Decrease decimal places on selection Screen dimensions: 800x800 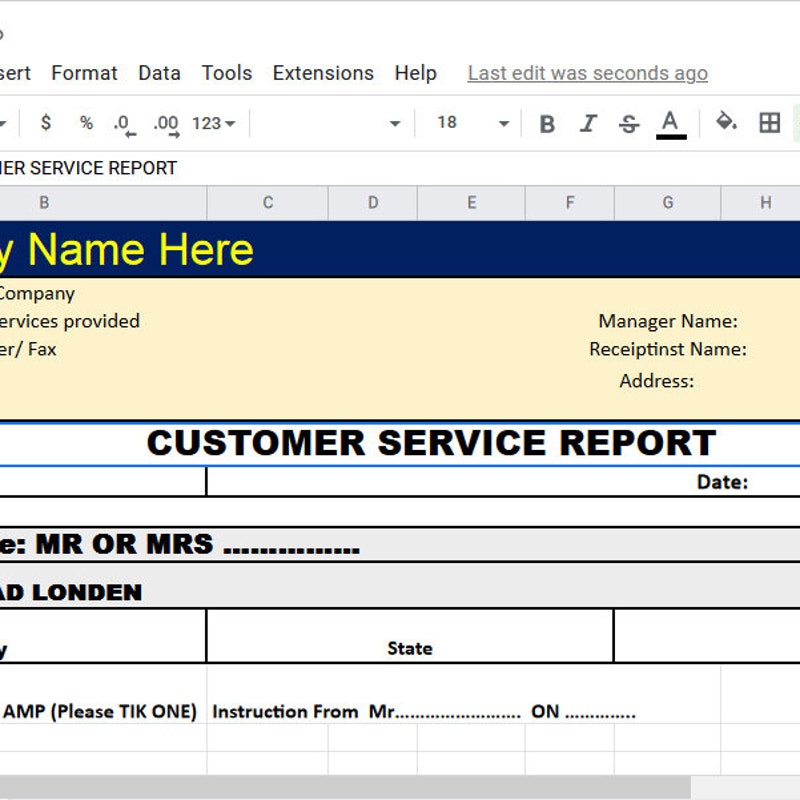pos(122,123)
